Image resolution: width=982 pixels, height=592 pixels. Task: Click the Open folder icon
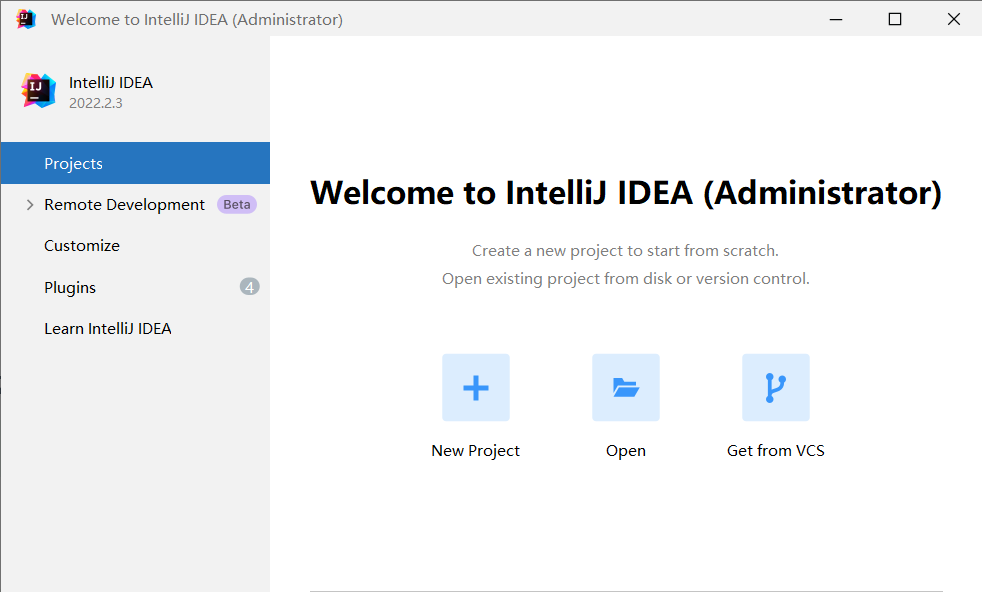[x=626, y=387]
